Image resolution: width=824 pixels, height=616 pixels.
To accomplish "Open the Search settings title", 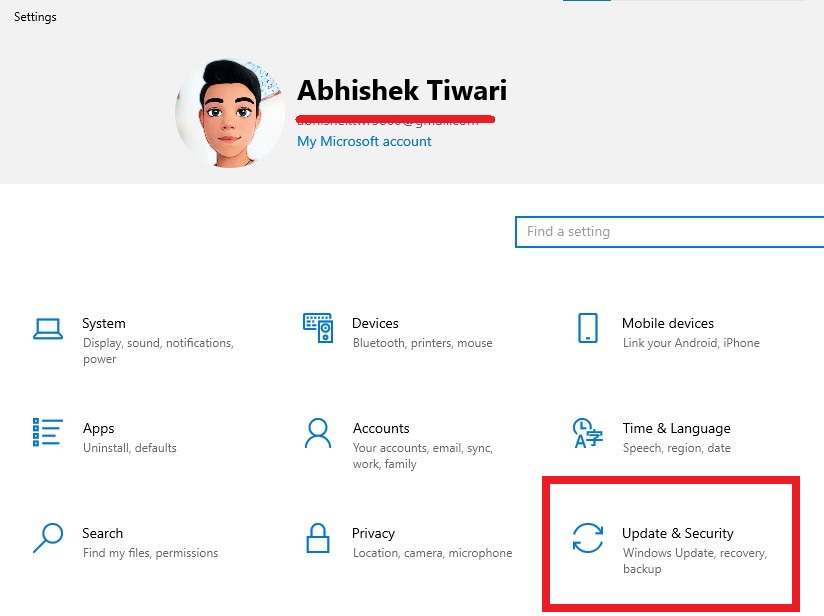I will tap(102, 533).
